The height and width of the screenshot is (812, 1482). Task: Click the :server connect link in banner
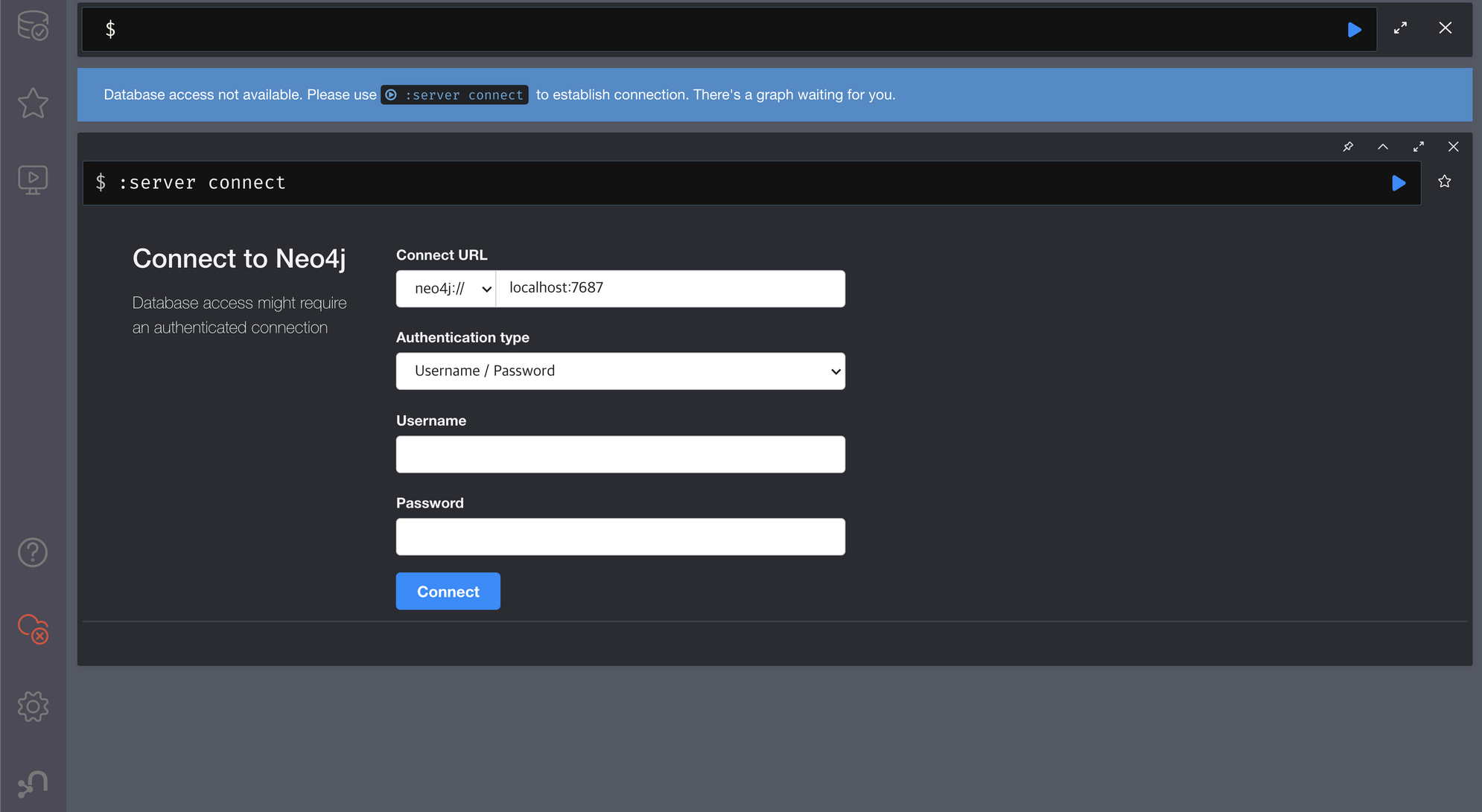click(x=454, y=95)
